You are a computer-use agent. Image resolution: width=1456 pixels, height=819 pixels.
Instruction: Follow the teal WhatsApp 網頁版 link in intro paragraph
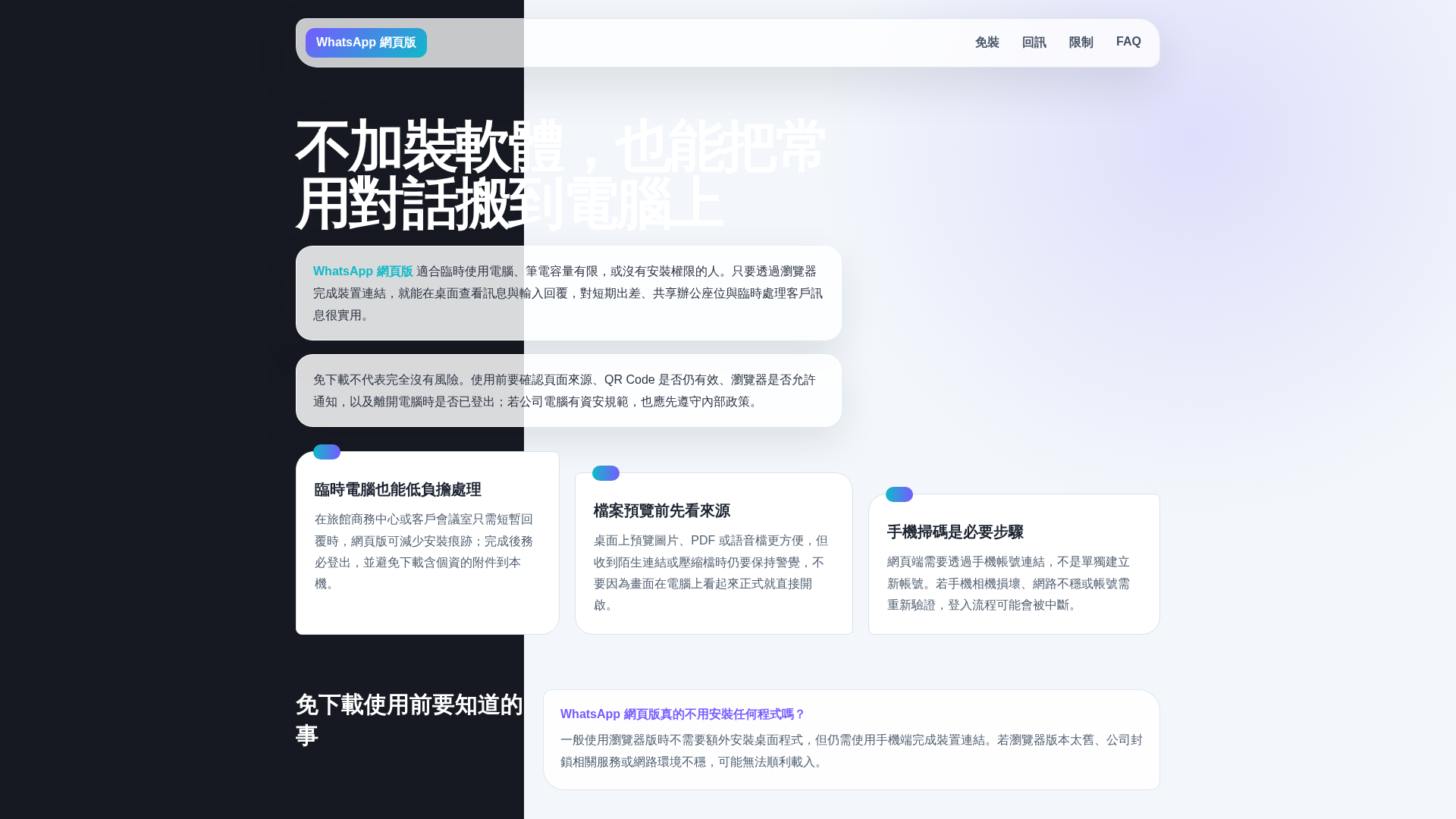(363, 271)
